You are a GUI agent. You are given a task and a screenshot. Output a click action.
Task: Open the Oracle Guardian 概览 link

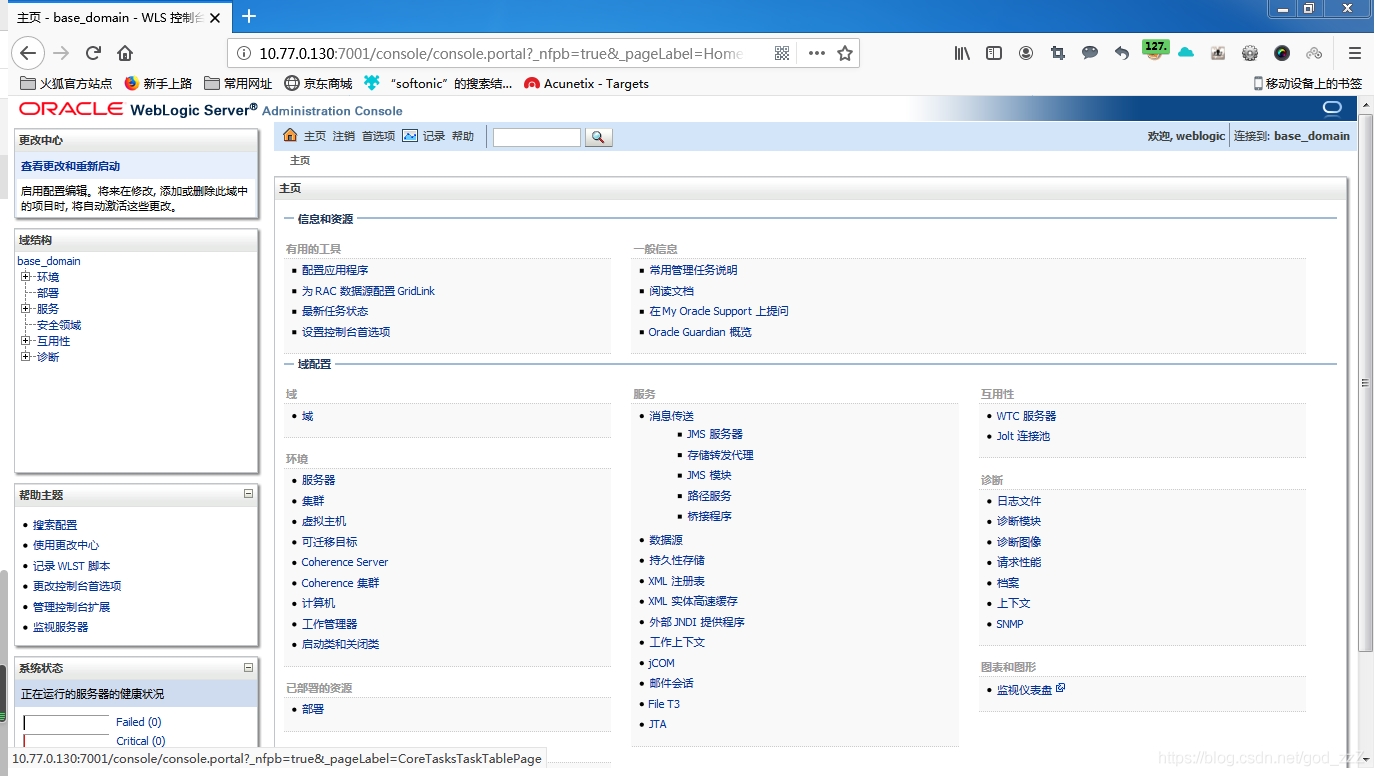(700, 332)
